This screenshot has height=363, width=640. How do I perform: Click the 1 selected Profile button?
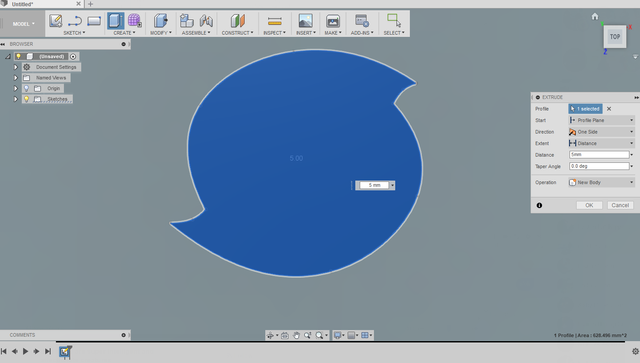click(585, 109)
